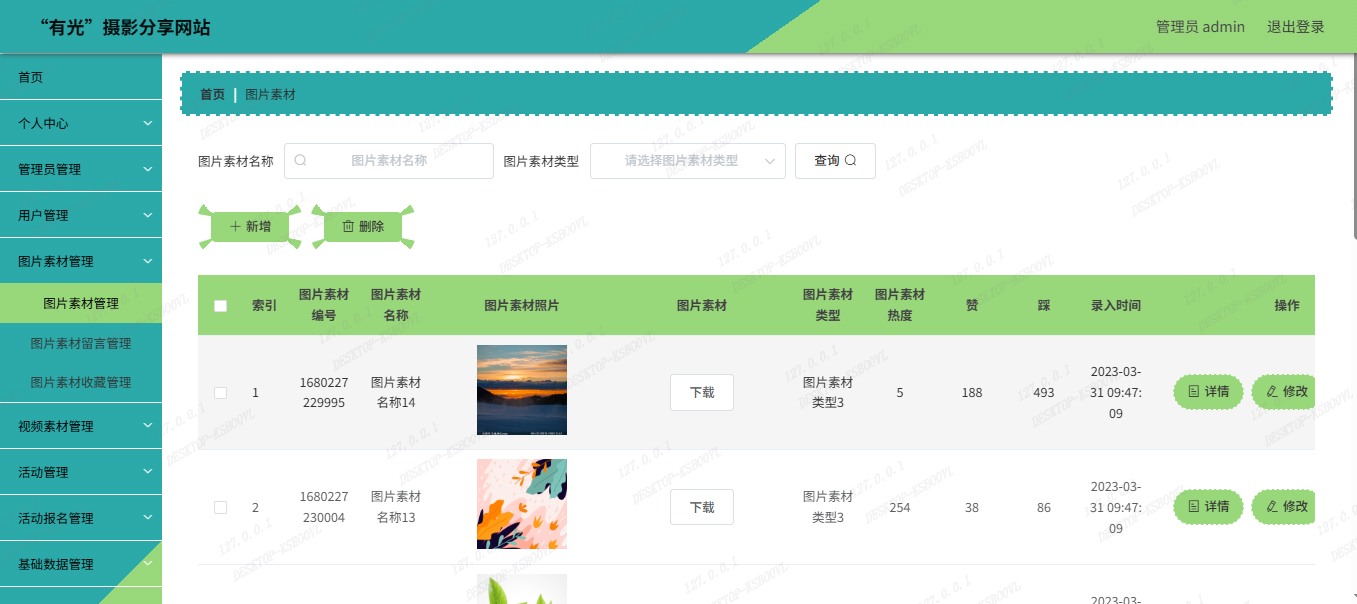Open 图片素材留言管理 in the sidebar
This screenshot has height=604, width=1357.
(81, 343)
